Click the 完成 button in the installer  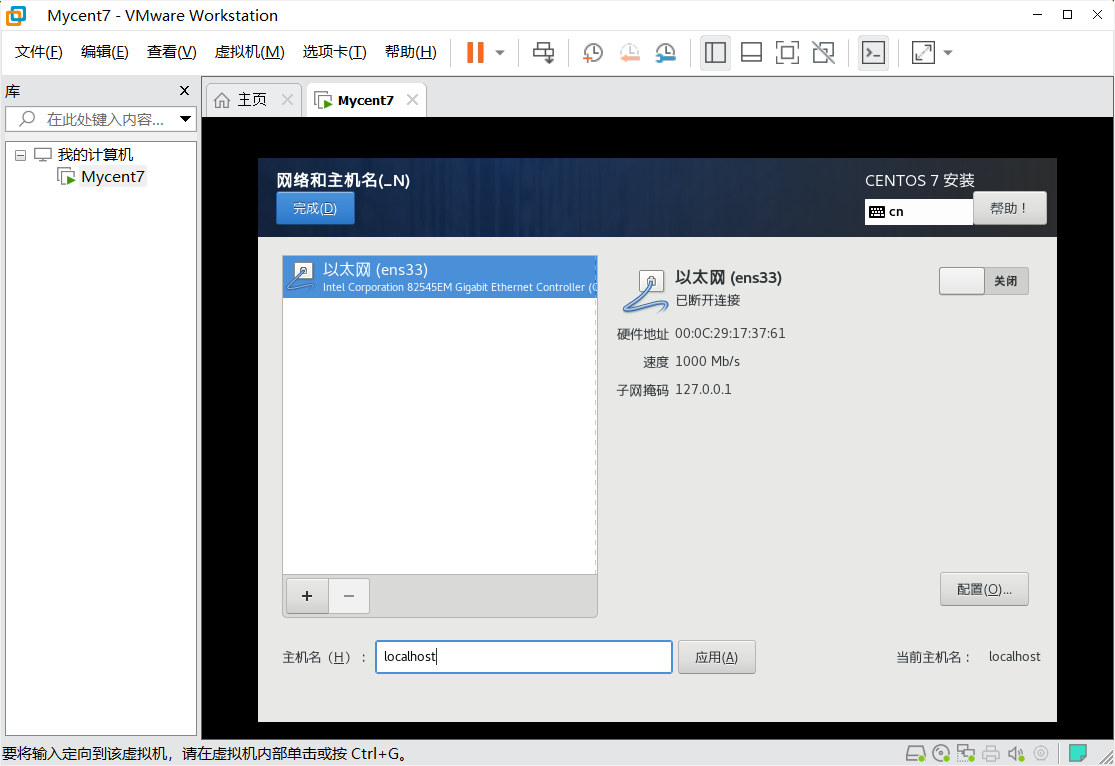315,208
